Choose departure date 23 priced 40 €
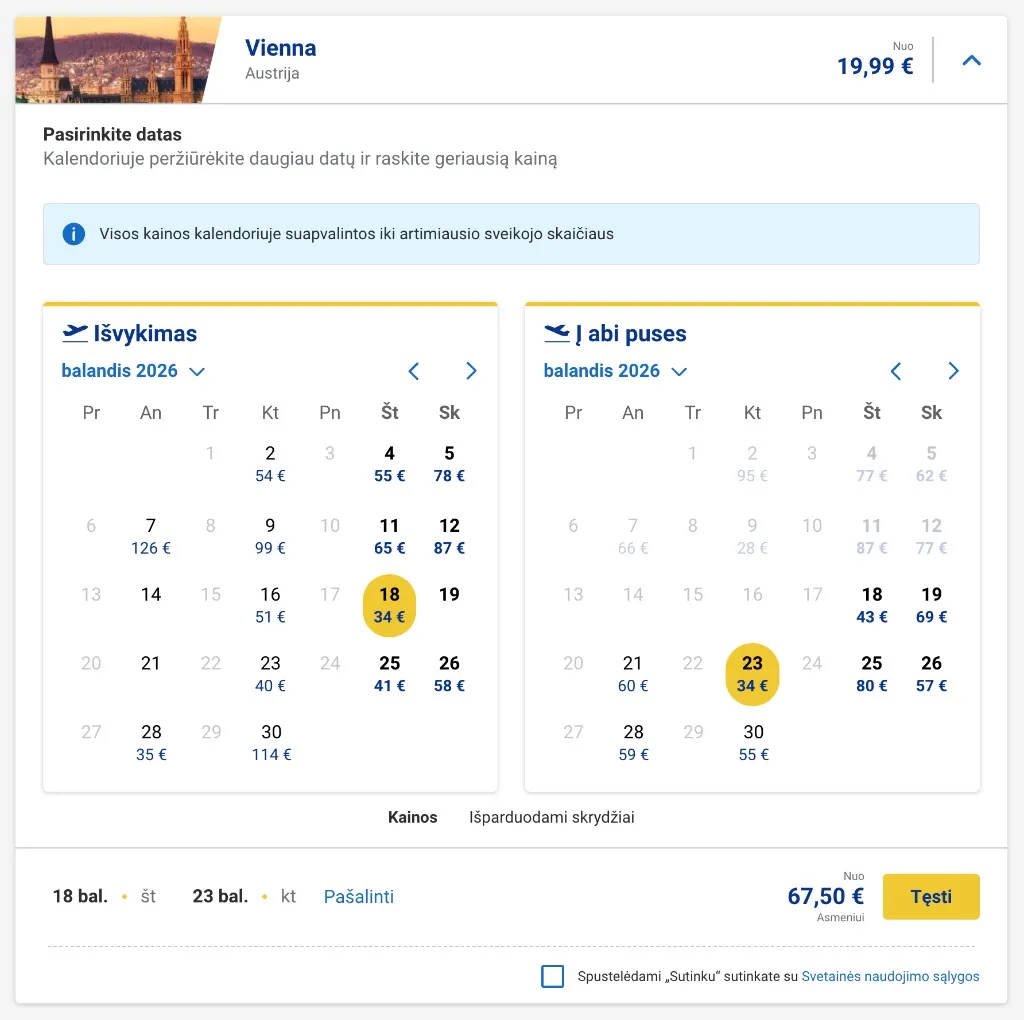 (270, 673)
